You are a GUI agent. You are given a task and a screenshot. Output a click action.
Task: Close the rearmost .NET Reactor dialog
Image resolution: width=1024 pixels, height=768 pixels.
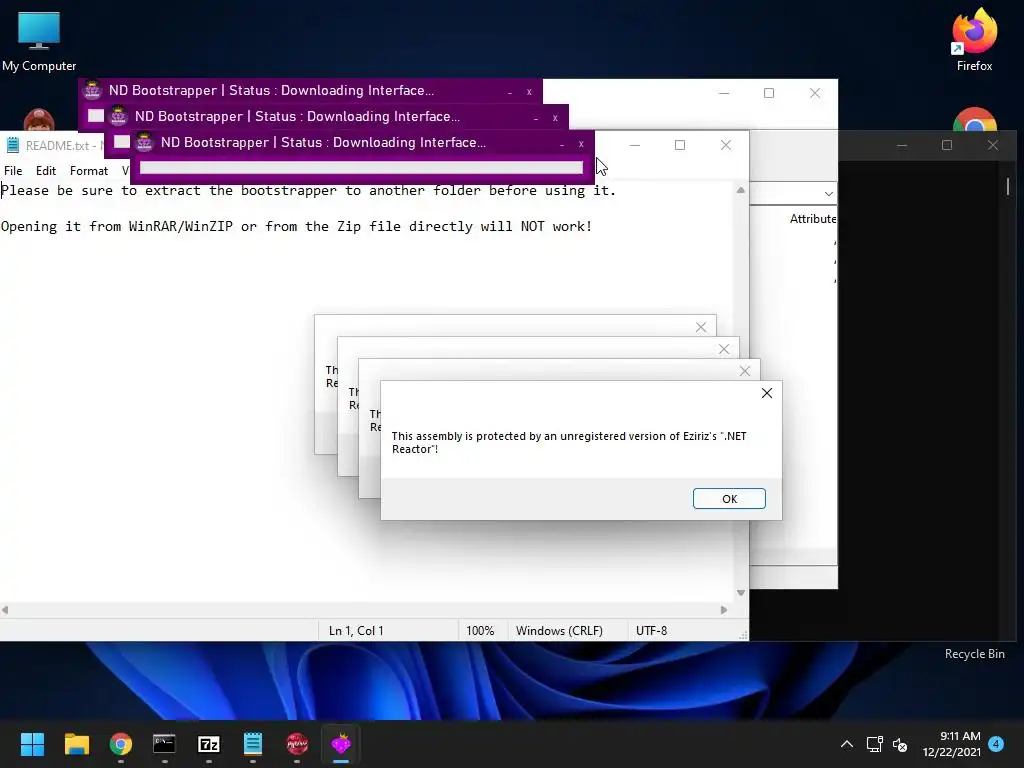click(x=701, y=327)
